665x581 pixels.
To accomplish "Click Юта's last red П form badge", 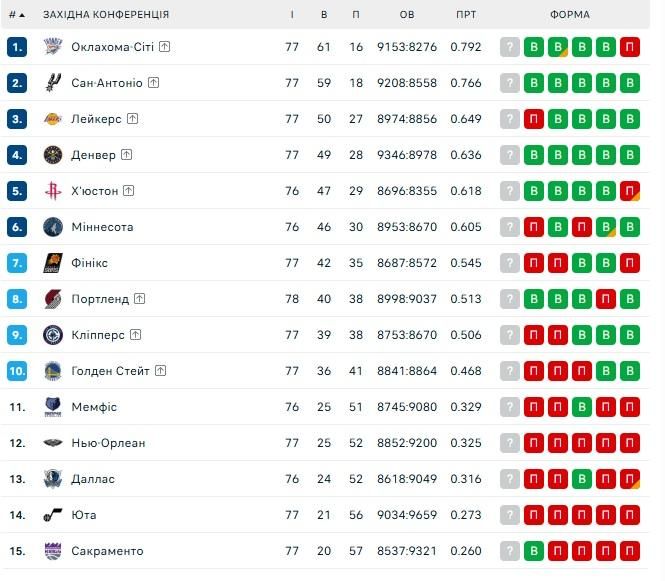I will pos(630,515).
